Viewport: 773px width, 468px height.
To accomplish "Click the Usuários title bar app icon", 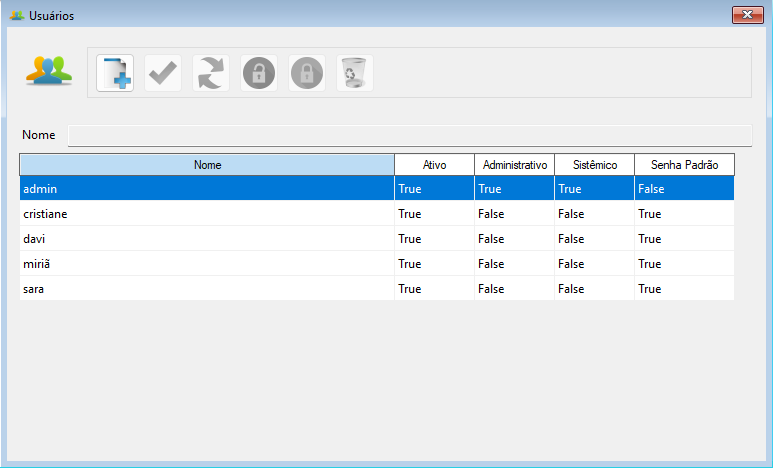I will [x=17, y=16].
